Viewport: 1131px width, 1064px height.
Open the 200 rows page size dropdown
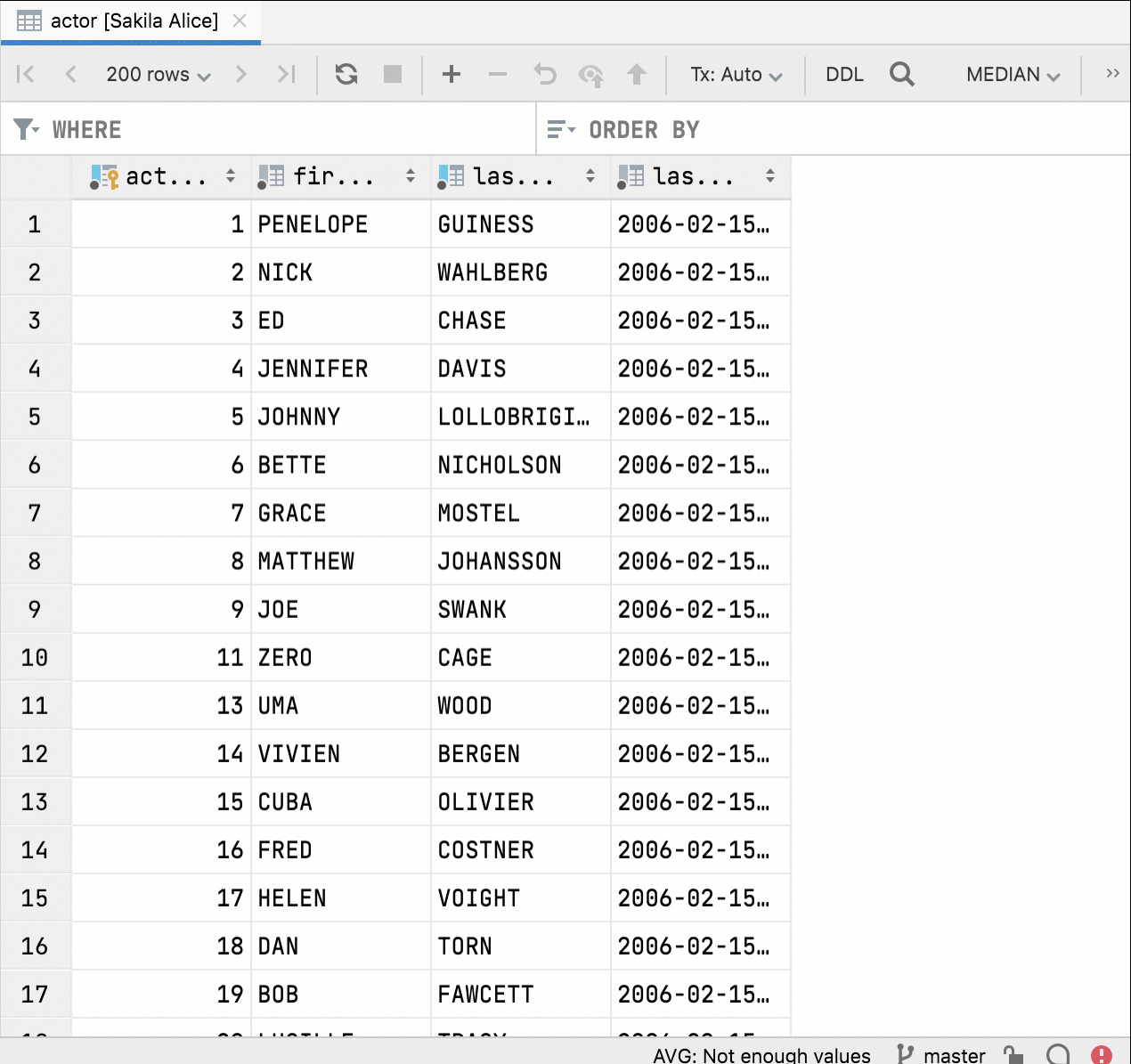[158, 74]
